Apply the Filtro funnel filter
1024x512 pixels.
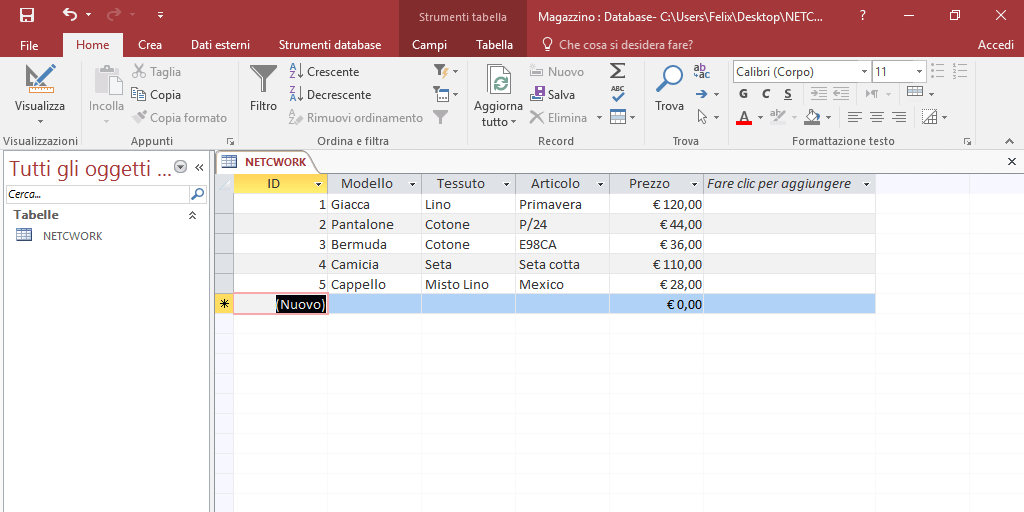pos(264,88)
